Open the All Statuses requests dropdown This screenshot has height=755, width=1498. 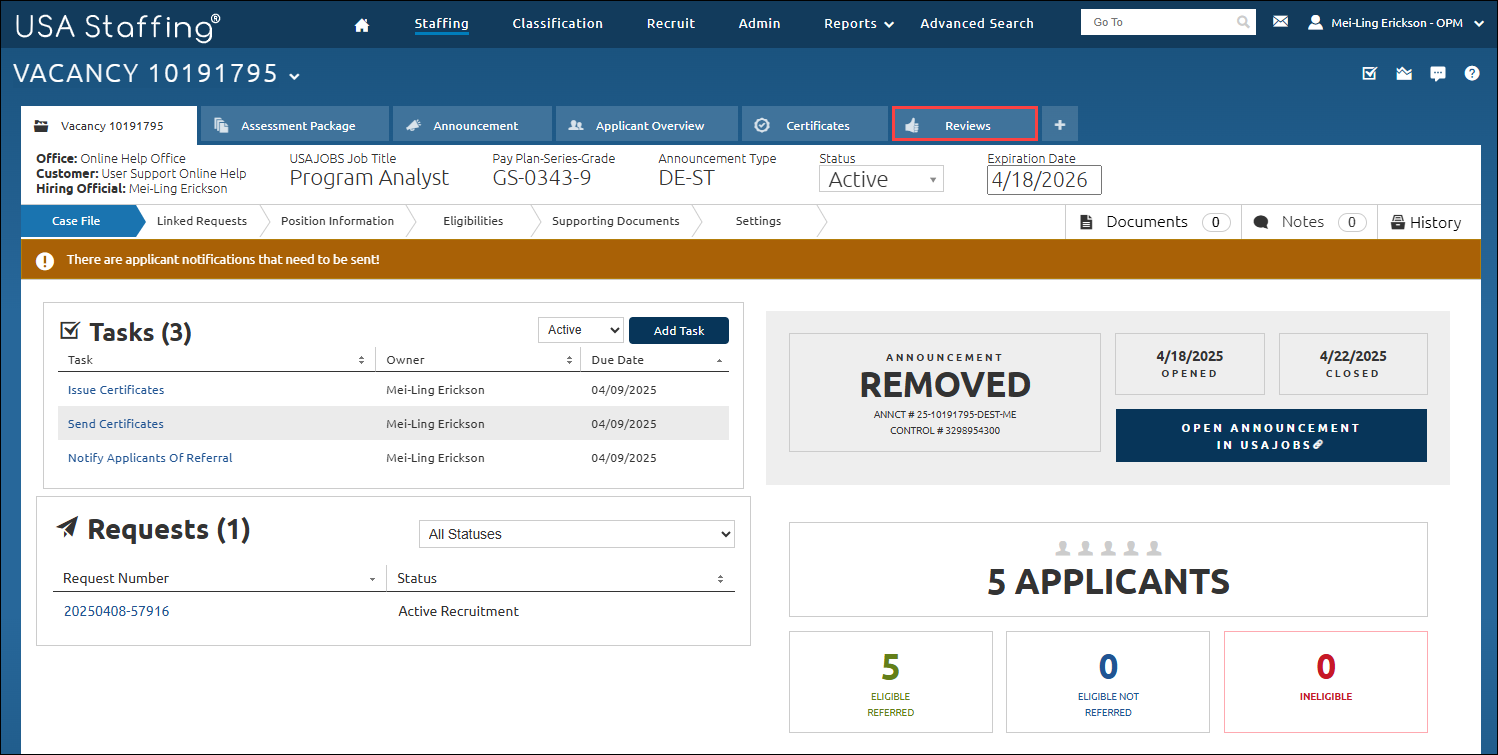(577, 534)
